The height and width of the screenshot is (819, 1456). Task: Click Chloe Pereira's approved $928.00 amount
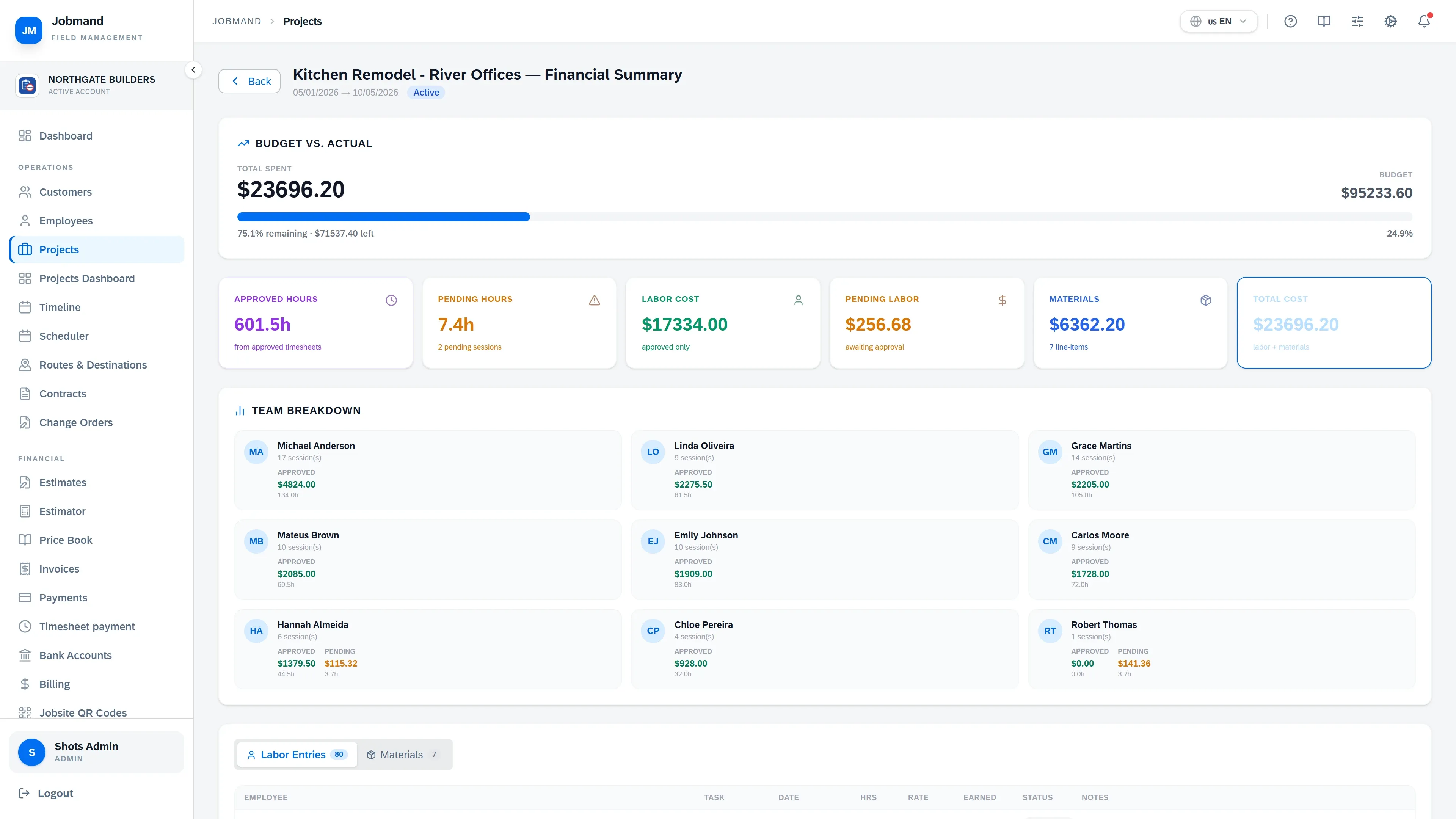[x=691, y=664]
